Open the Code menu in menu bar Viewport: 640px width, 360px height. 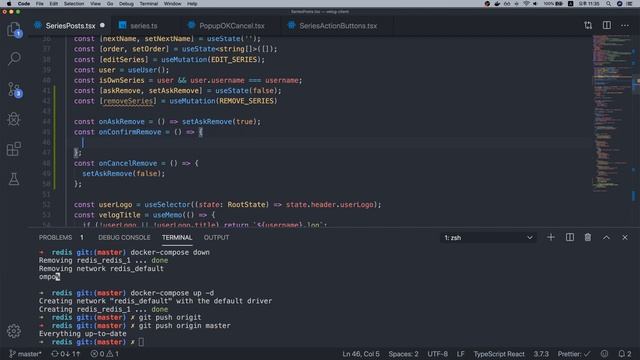point(24,4)
